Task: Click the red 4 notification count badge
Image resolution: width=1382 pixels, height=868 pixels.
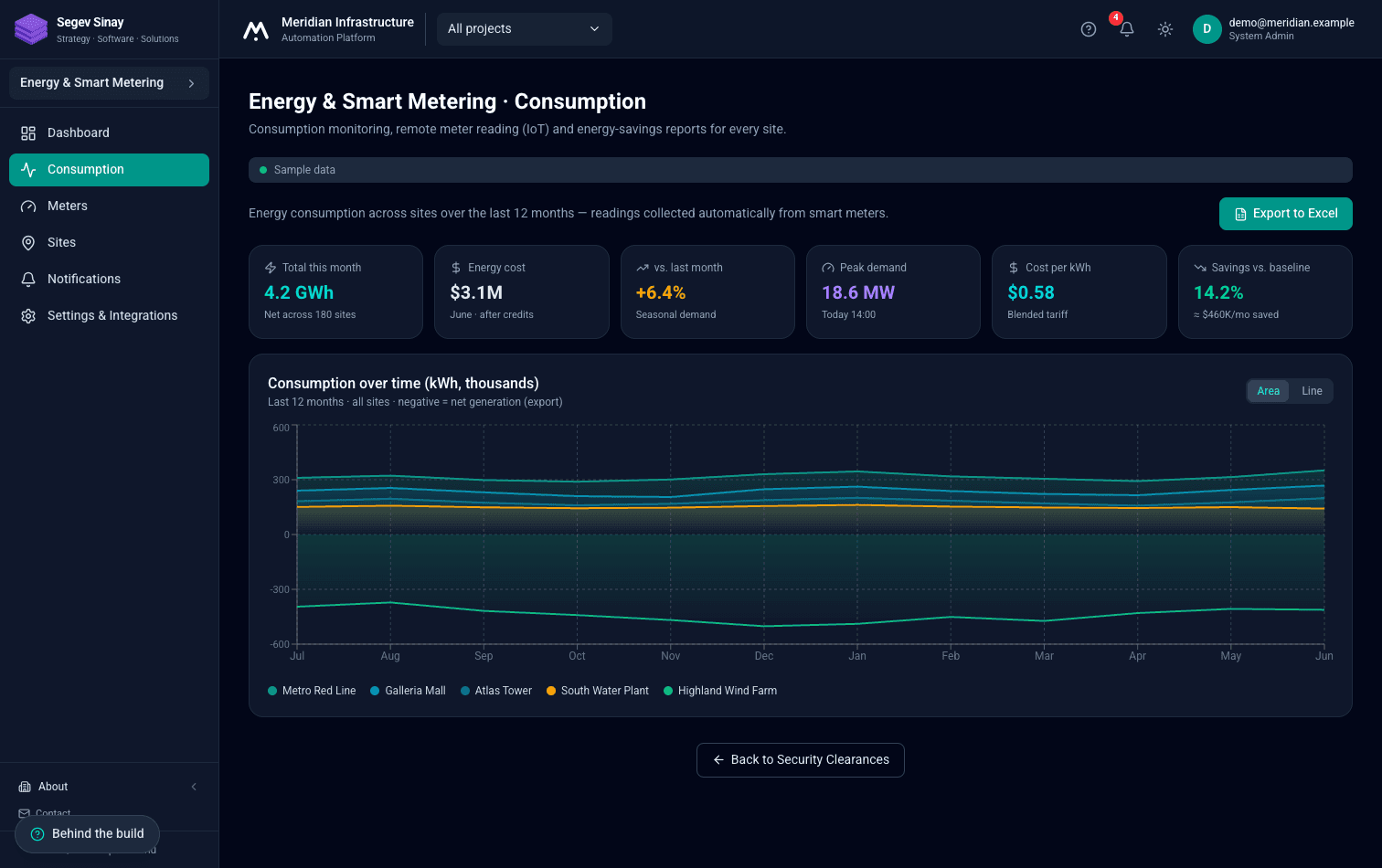Action: tap(1116, 17)
